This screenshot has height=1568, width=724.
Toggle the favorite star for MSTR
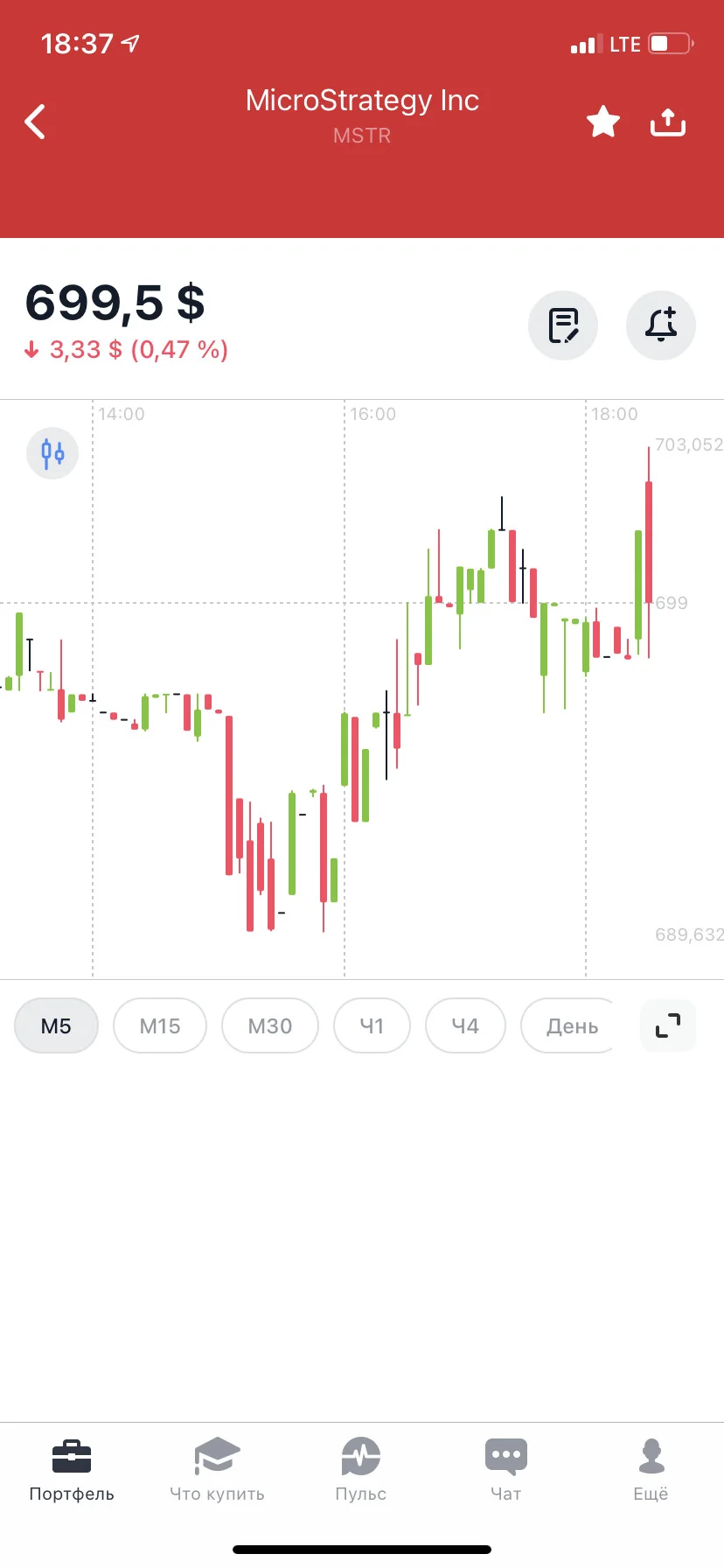coord(603,122)
